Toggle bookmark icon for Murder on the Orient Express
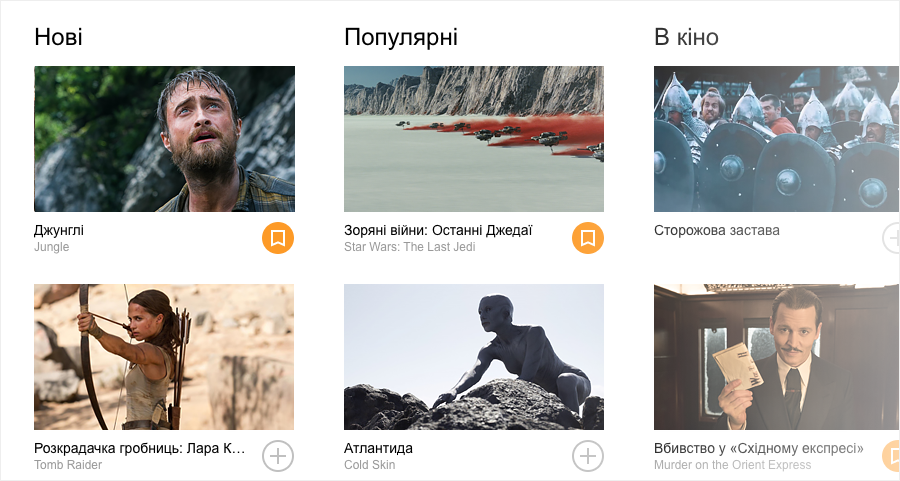 [891, 456]
